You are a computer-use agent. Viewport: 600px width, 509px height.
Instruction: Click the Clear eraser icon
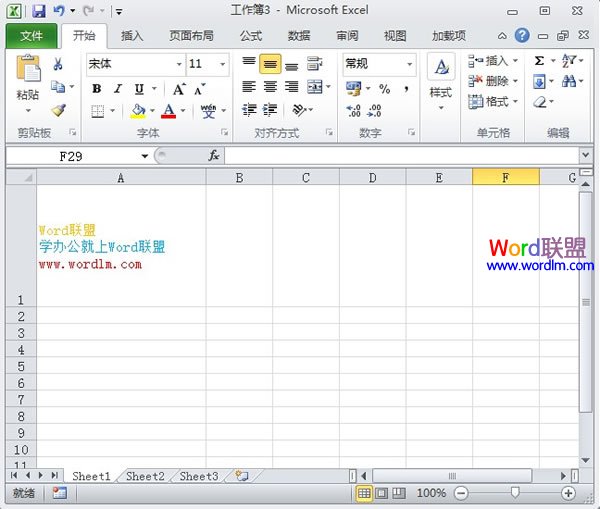click(x=540, y=102)
